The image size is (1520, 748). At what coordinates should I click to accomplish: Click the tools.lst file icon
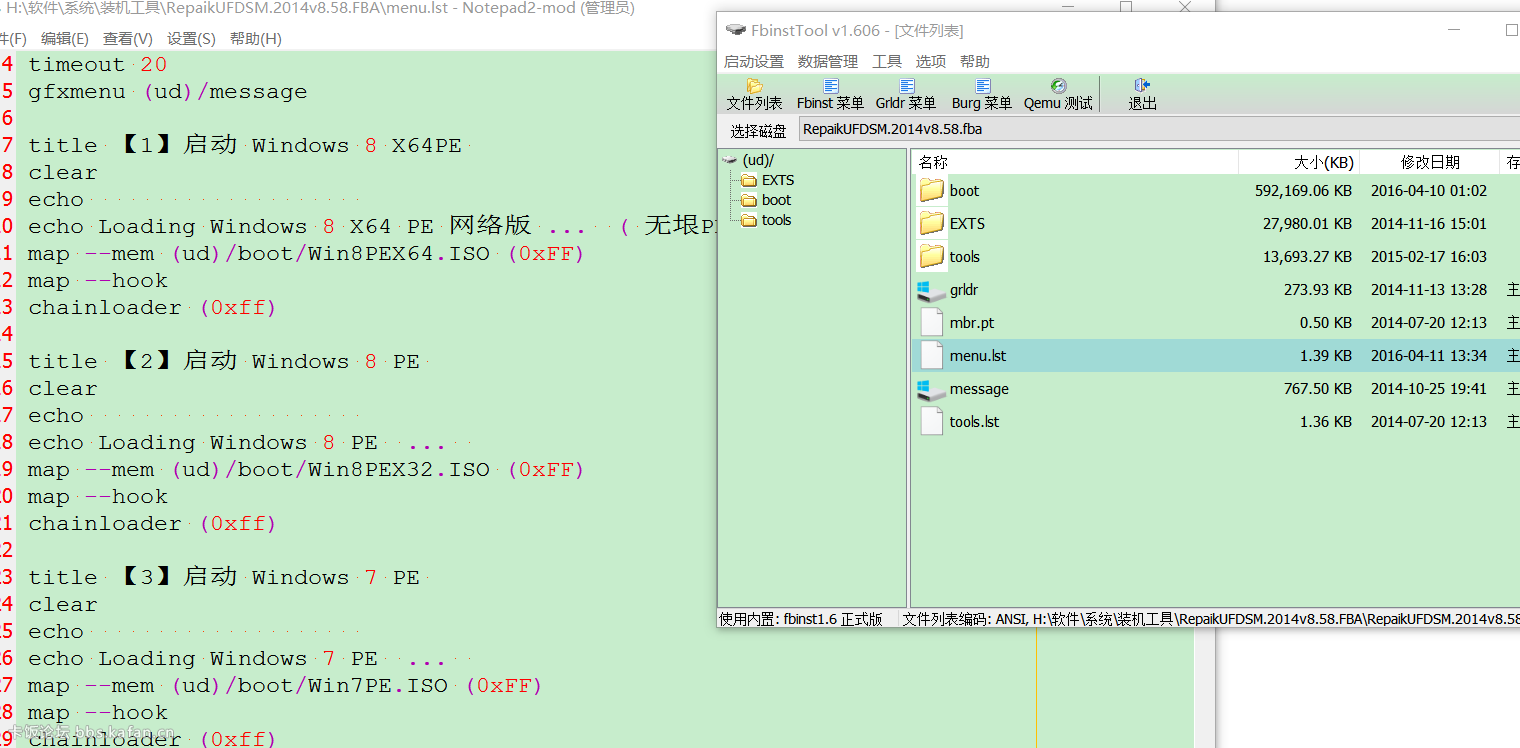tap(932, 421)
